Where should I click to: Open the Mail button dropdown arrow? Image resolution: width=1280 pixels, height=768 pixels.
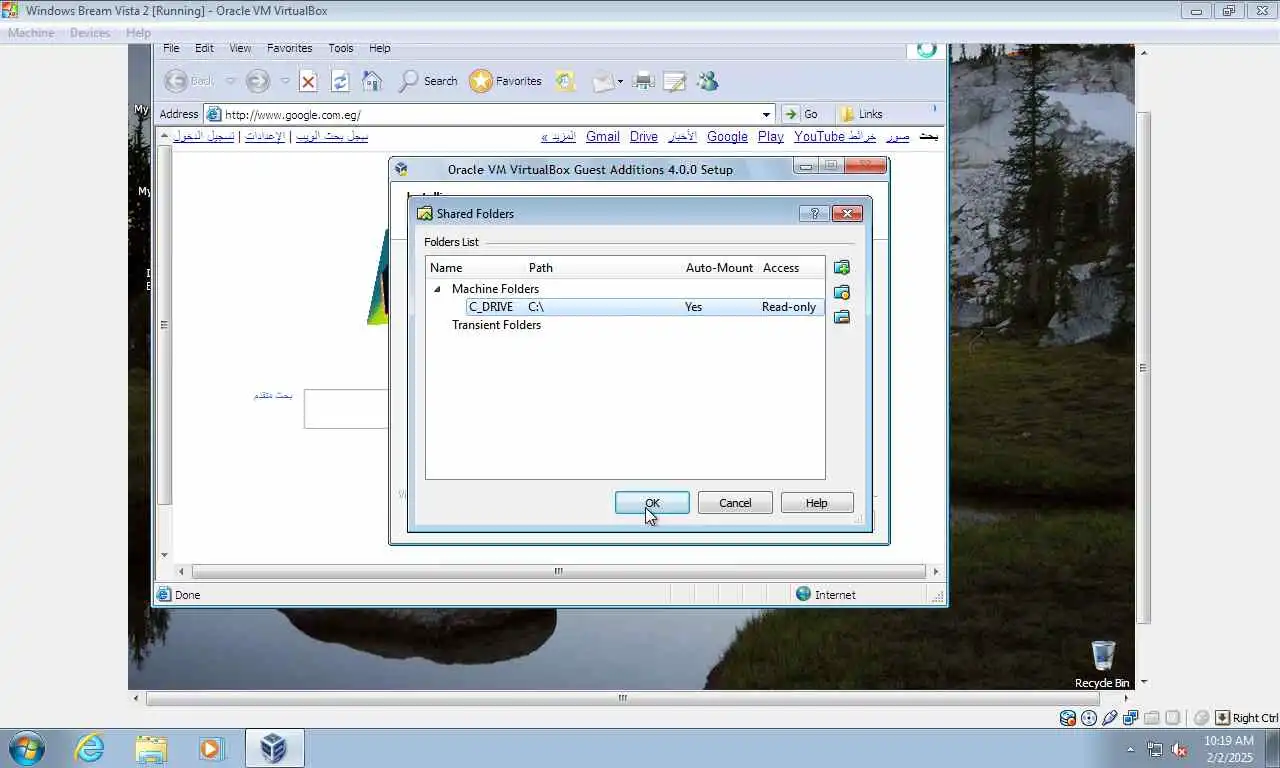tap(621, 81)
